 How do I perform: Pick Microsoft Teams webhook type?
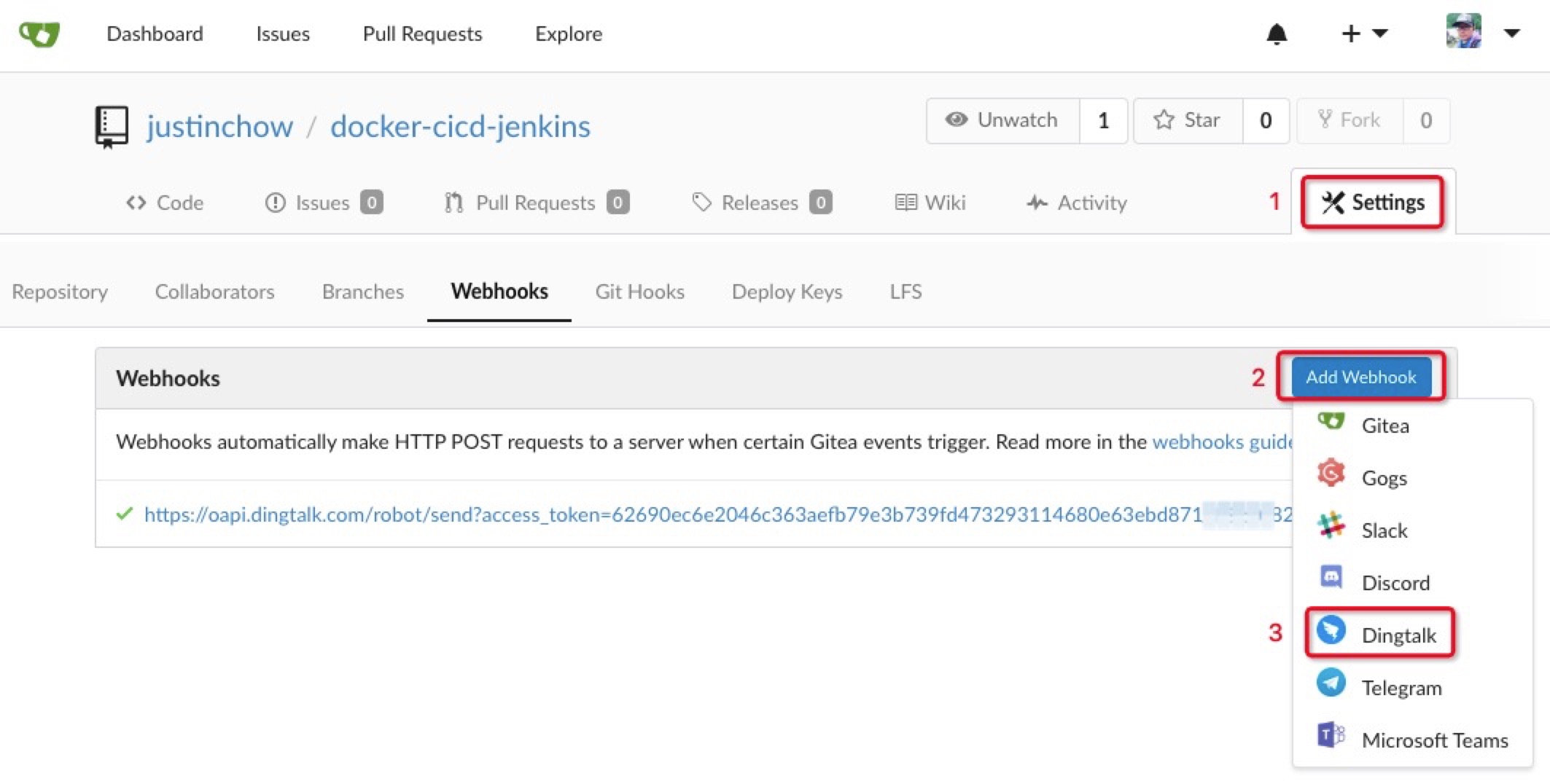tap(1434, 739)
